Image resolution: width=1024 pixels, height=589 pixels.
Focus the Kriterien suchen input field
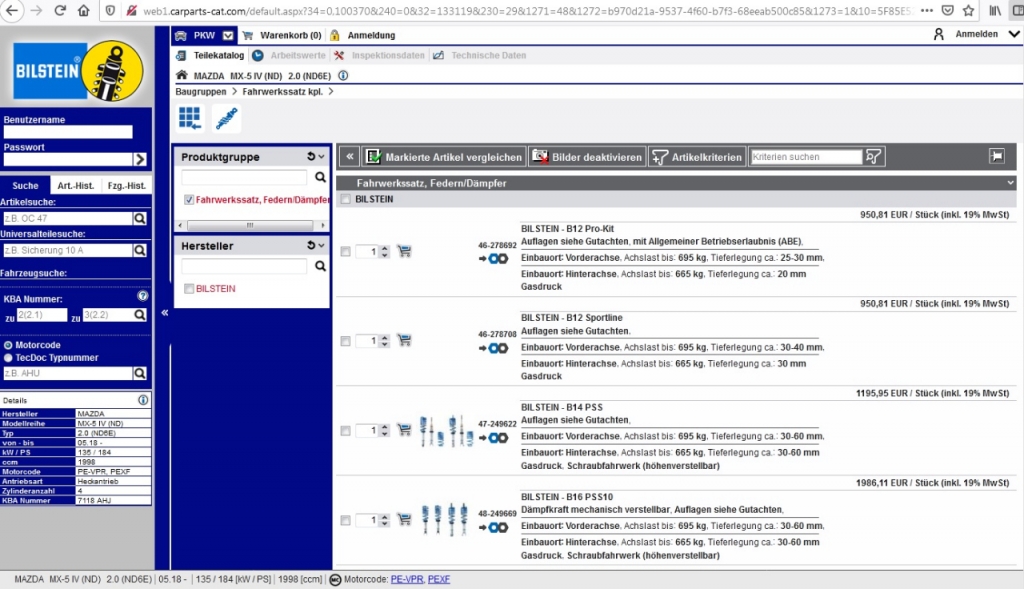click(807, 157)
